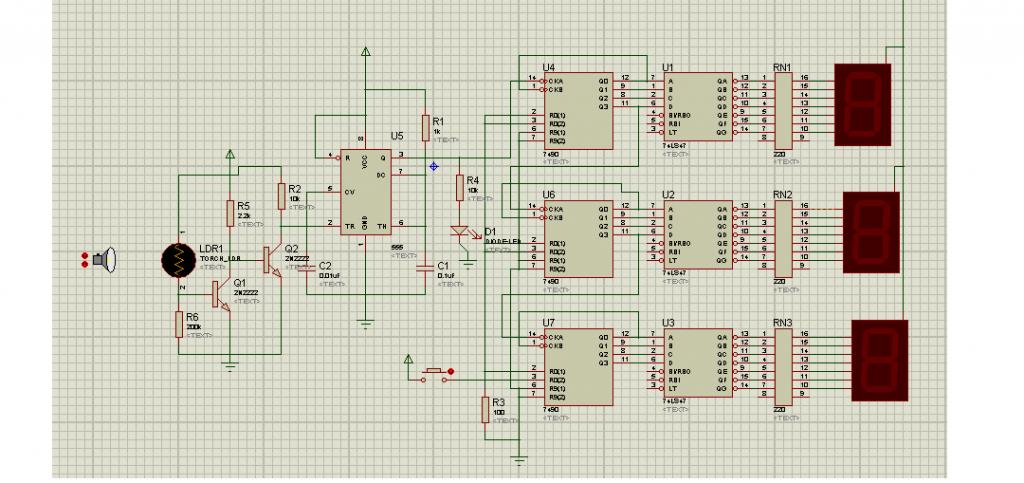Select the LDR1 torch sensor component

[x=178, y=260]
